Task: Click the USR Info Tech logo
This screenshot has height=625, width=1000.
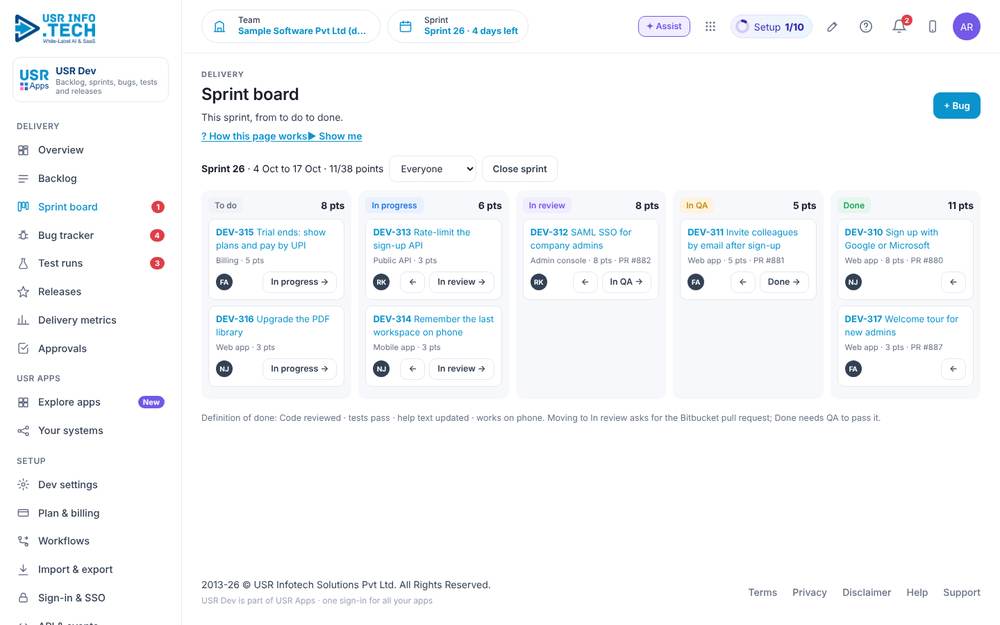Action: coord(55,28)
